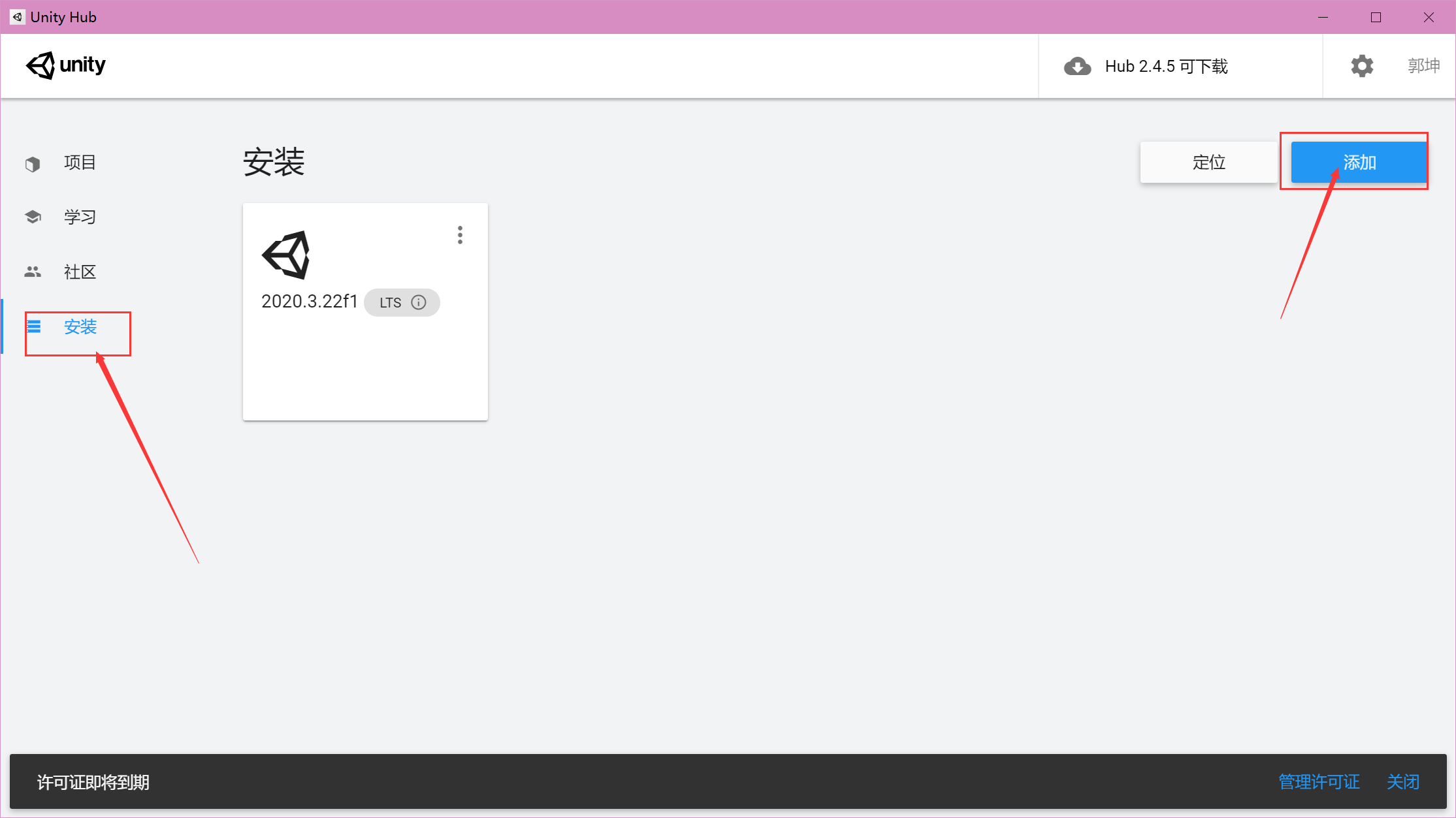Open the 2020.3.22f1 three-dot options menu
This screenshot has height=818, width=1456.
pos(460,234)
